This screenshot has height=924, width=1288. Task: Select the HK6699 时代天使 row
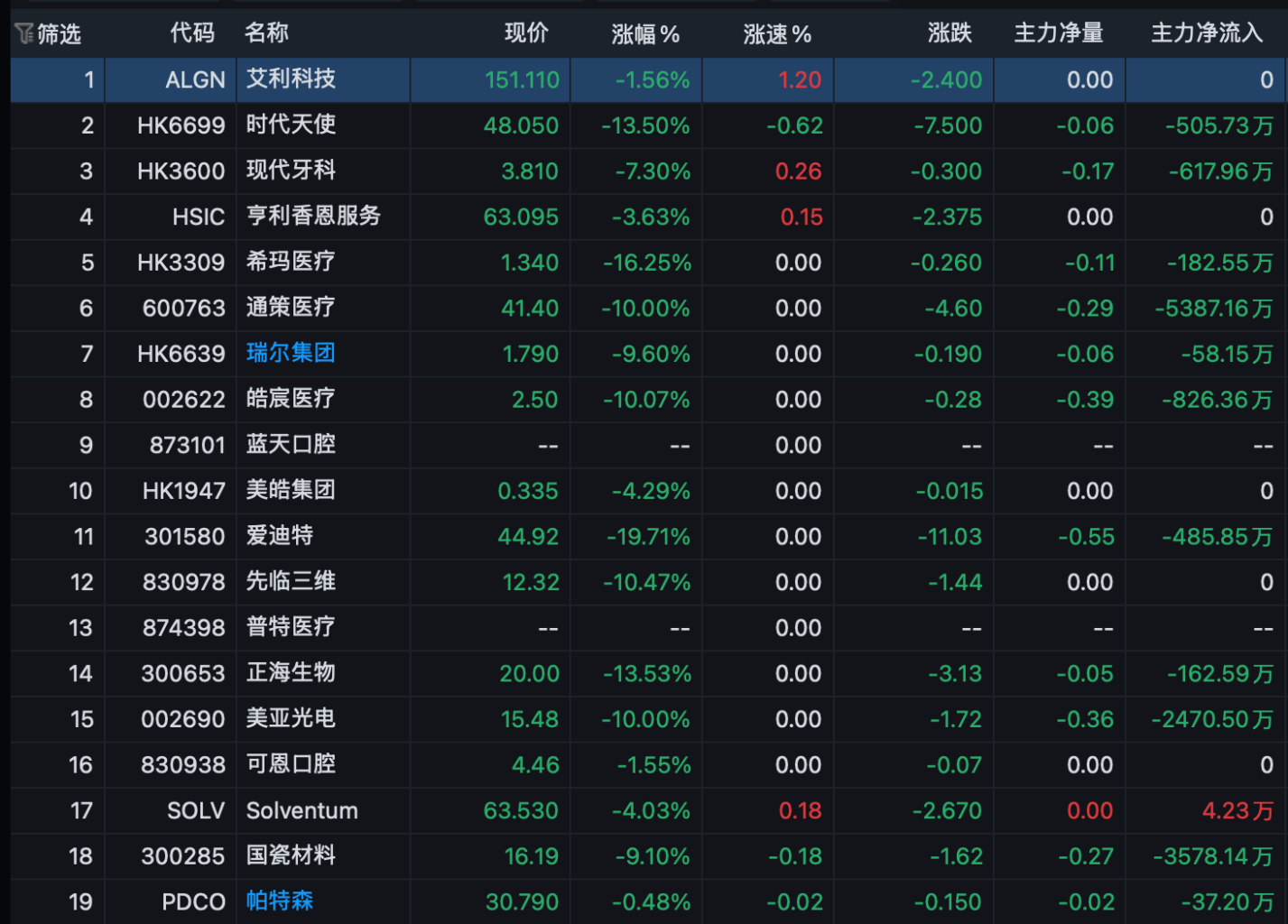649,125
